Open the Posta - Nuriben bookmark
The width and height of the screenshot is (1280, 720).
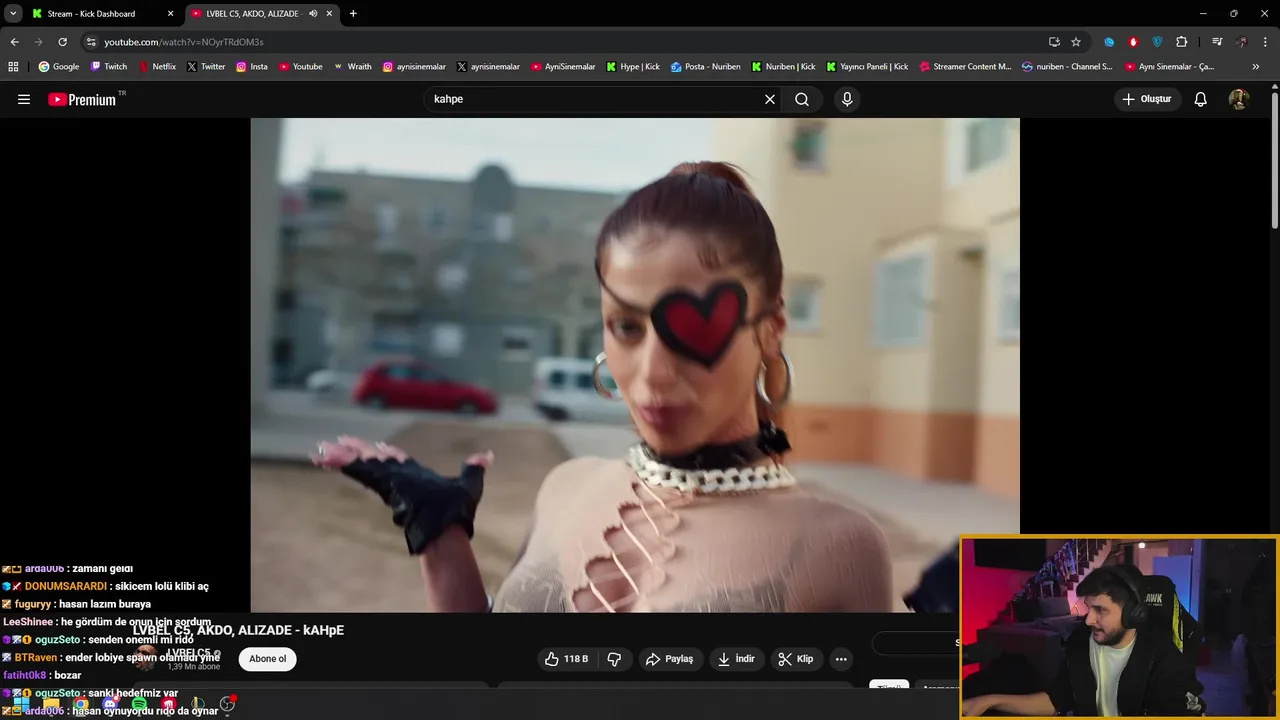tap(706, 67)
